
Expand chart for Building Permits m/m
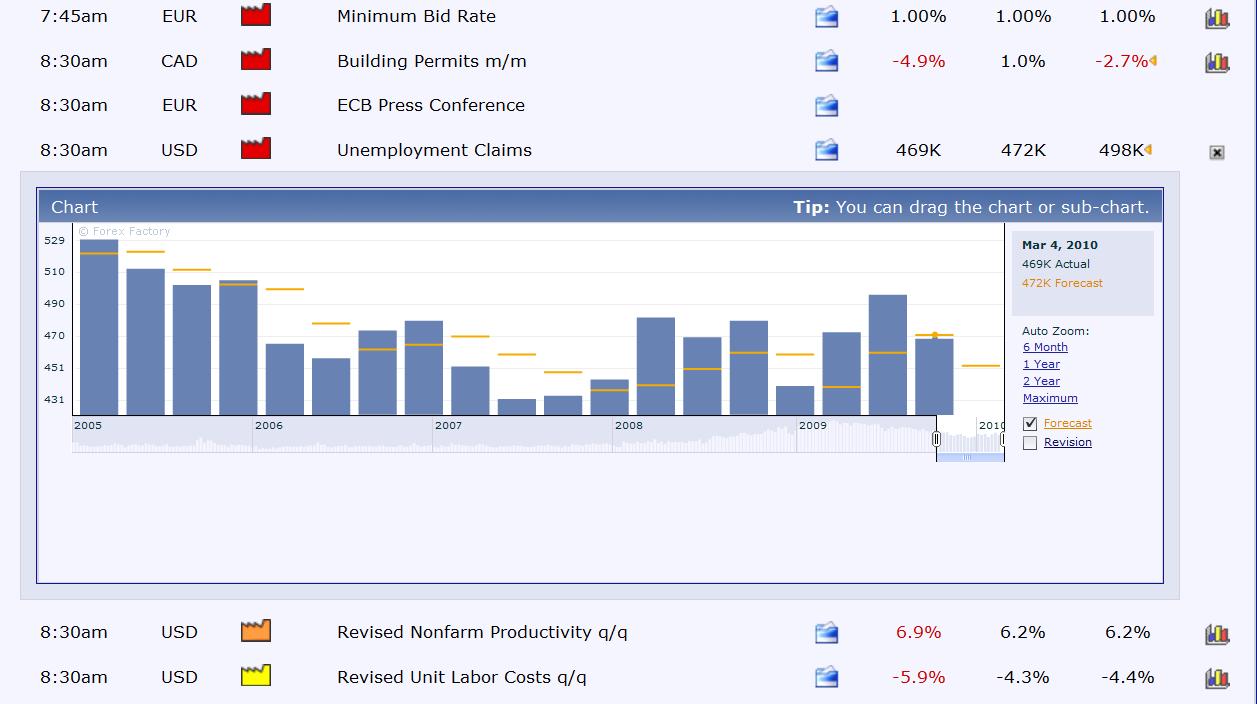tap(1216, 63)
